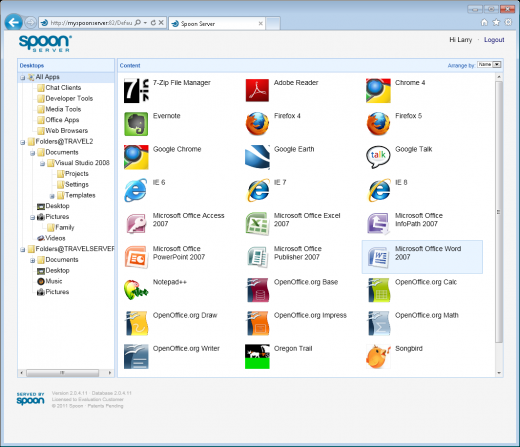Open Firefox 5 icon
This screenshot has height=447, width=520.
[378, 124]
